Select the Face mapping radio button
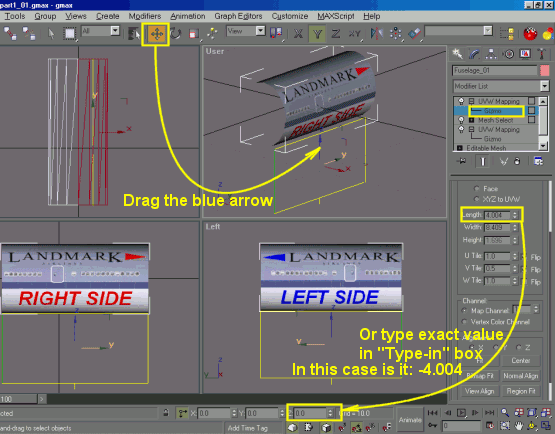Viewport: 555px width, 434px height. pyautogui.click(x=476, y=189)
